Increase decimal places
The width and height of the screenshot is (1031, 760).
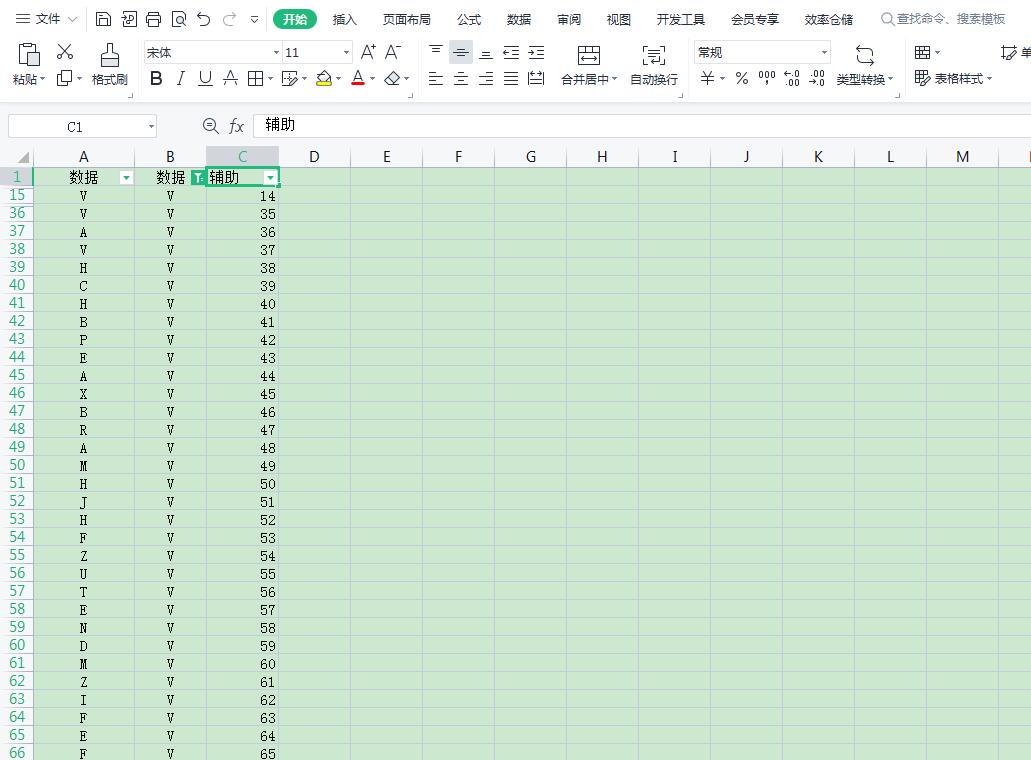tap(792, 79)
